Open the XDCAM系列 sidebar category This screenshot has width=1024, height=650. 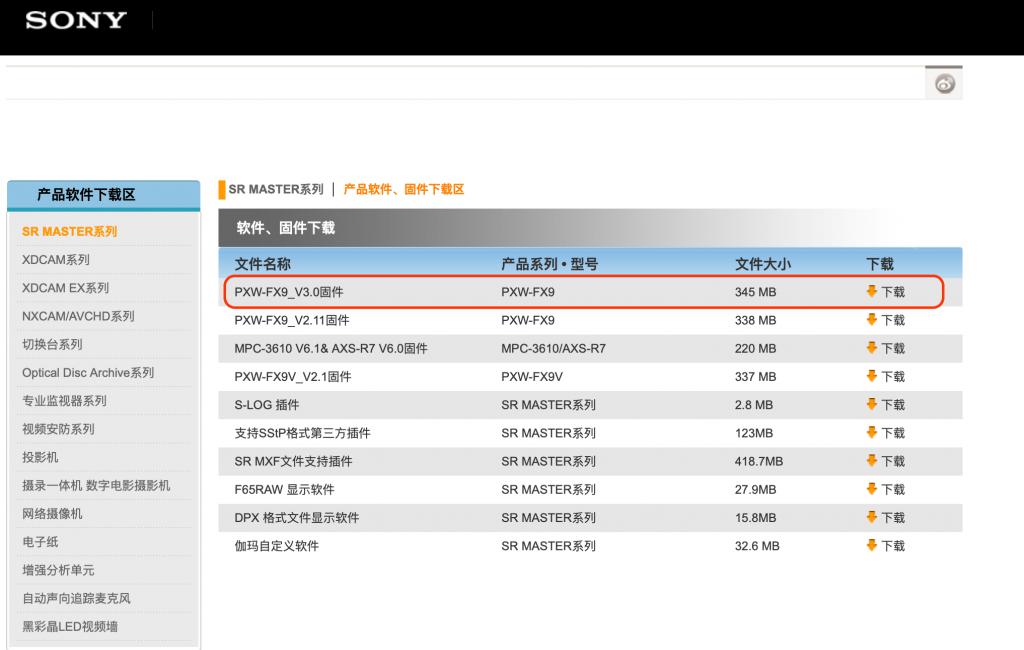(x=56, y=260)
